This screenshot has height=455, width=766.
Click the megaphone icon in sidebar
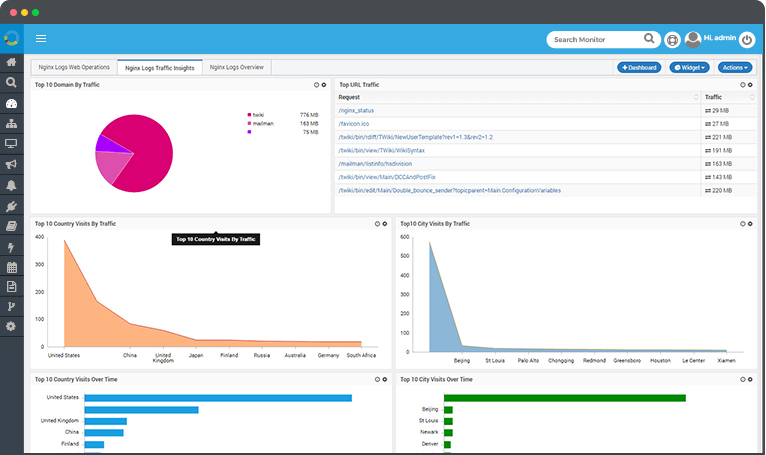(x=11, y=164)
